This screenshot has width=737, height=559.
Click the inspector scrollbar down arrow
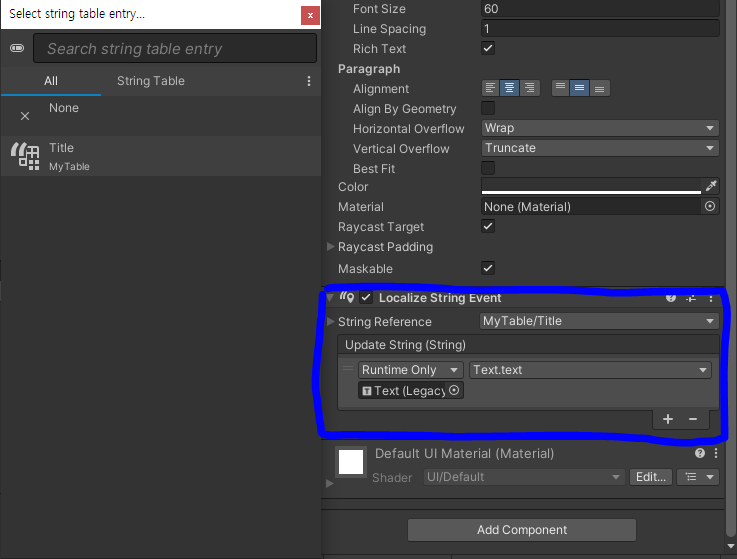click(731, 546)
